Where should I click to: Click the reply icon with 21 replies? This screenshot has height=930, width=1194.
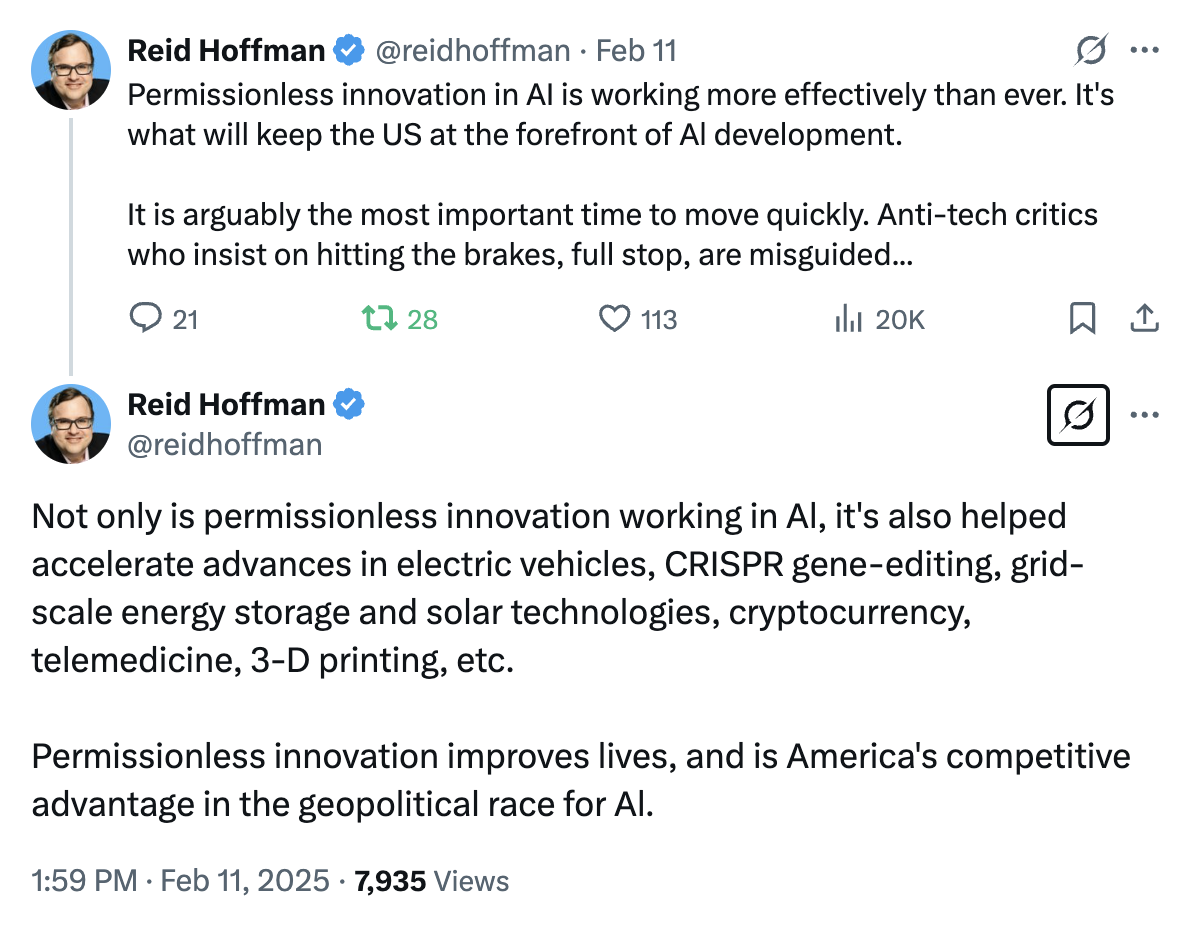(x=145, y=318)
